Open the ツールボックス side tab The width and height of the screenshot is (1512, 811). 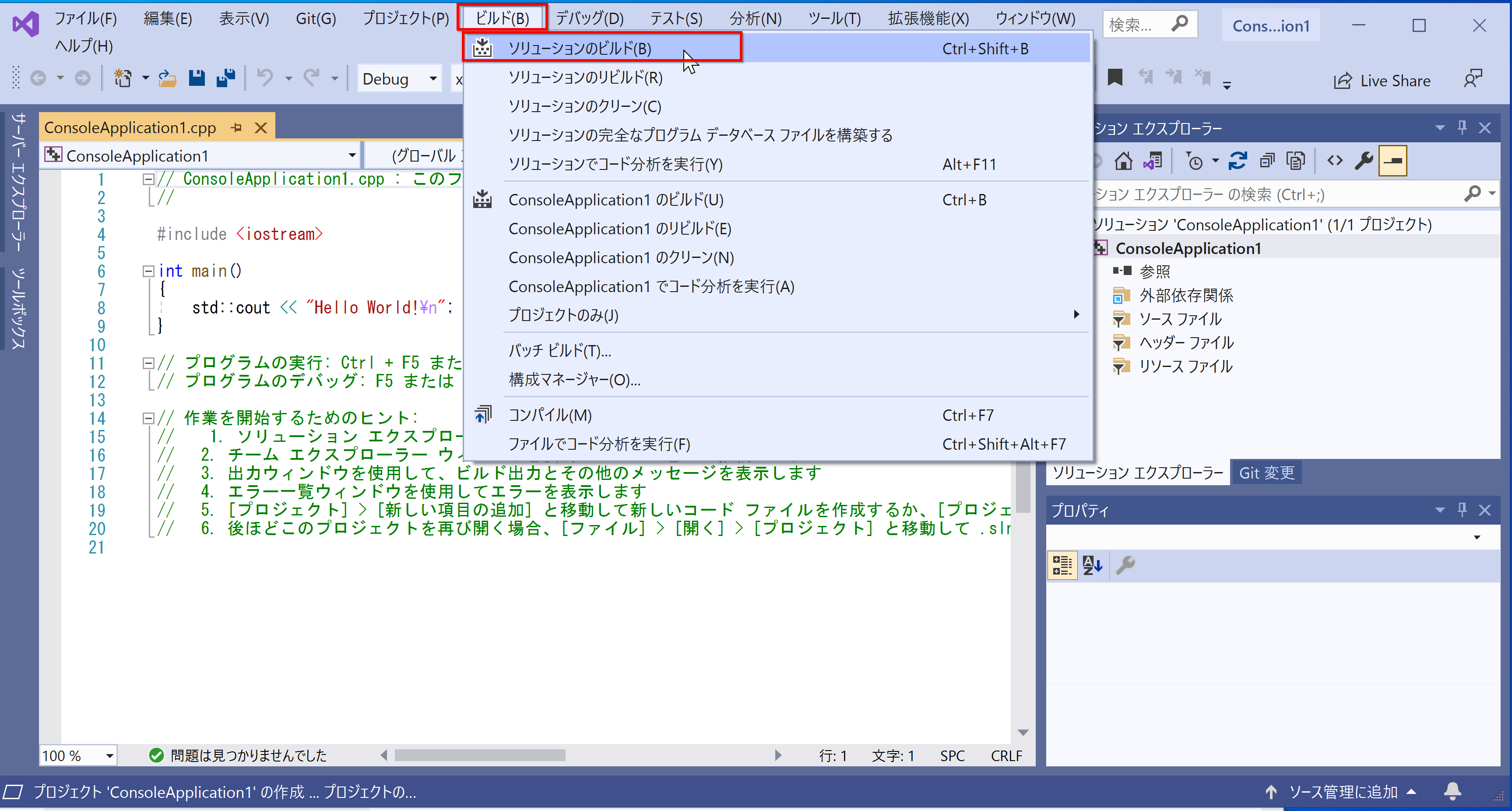pos(19,308)
